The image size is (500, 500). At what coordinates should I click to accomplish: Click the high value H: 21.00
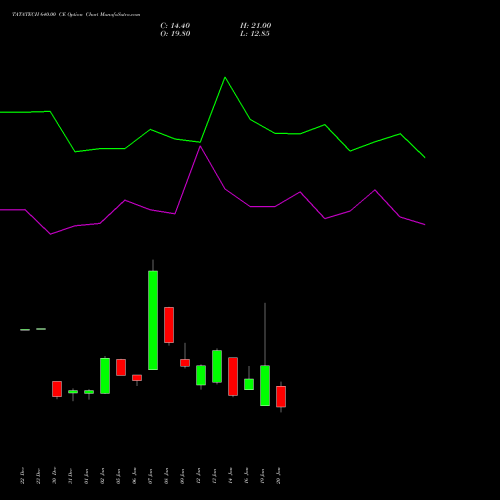coord(255,26)
